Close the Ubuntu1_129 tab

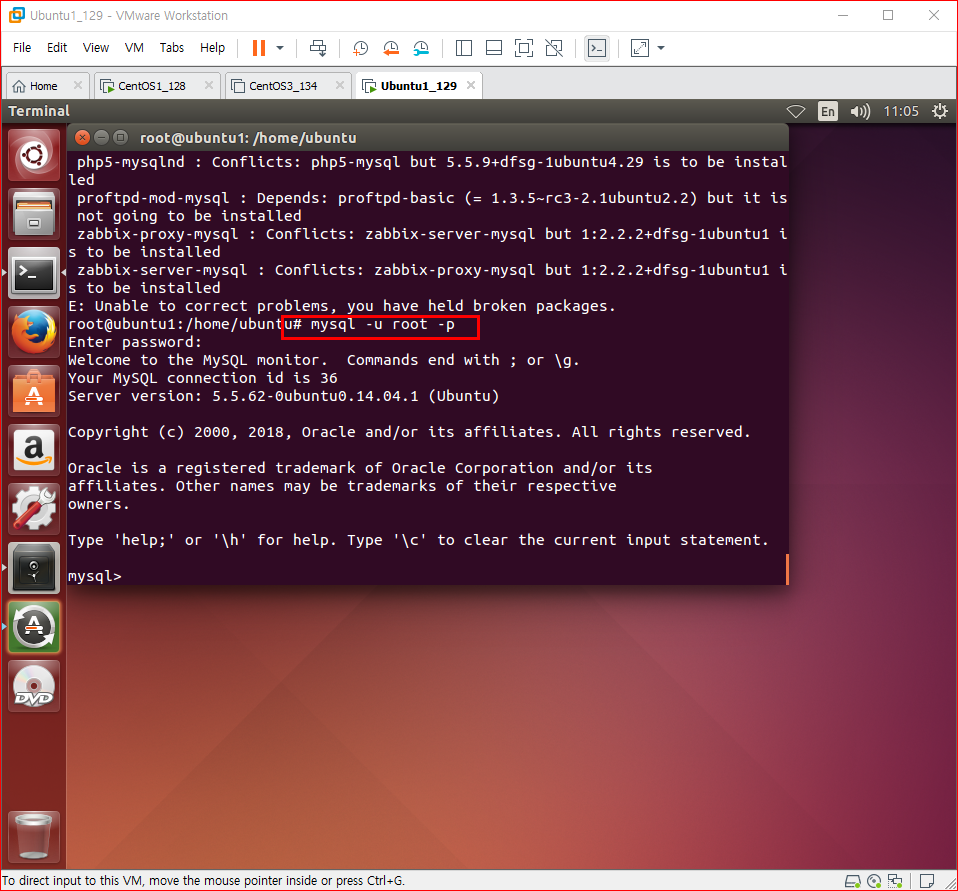click(471, 85)
